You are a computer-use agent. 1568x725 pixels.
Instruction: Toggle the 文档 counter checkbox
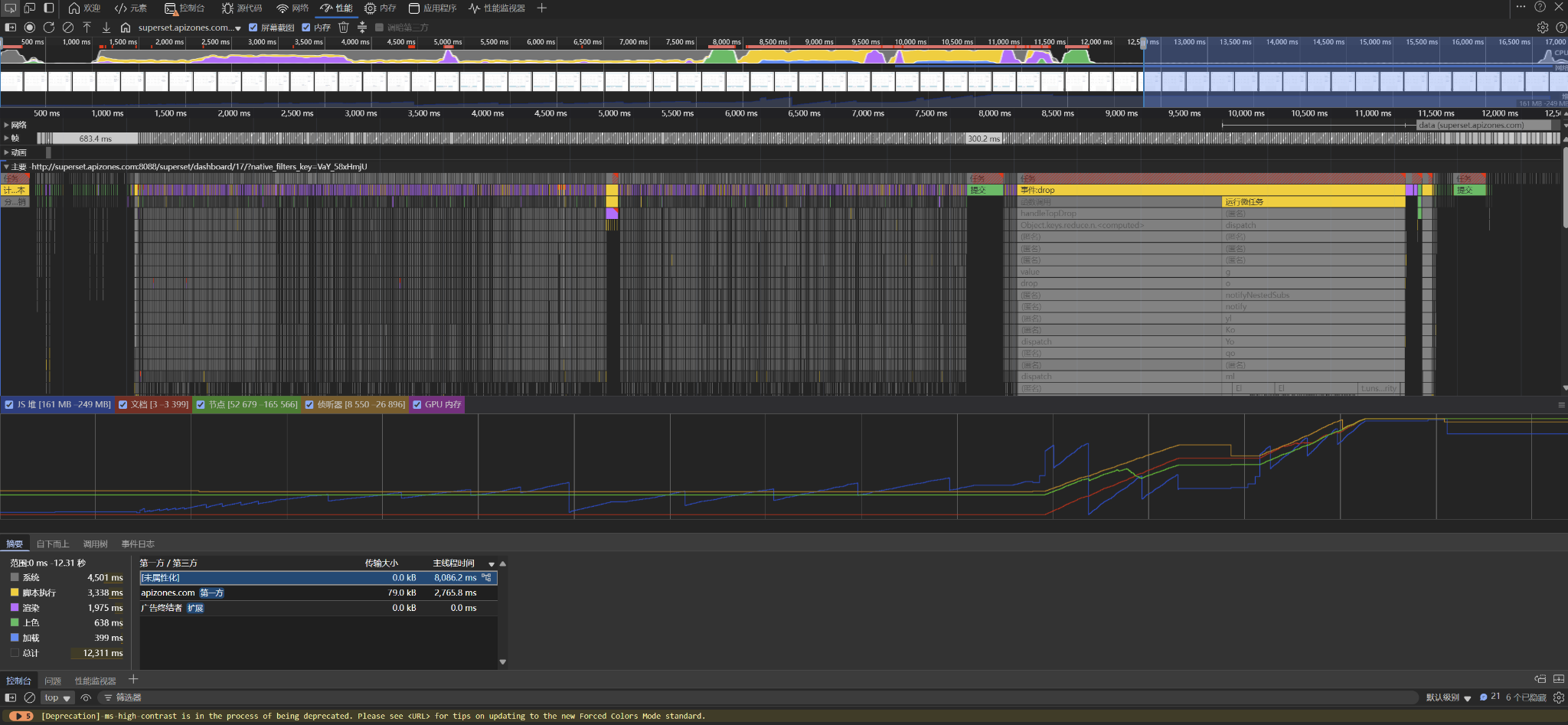122,404
